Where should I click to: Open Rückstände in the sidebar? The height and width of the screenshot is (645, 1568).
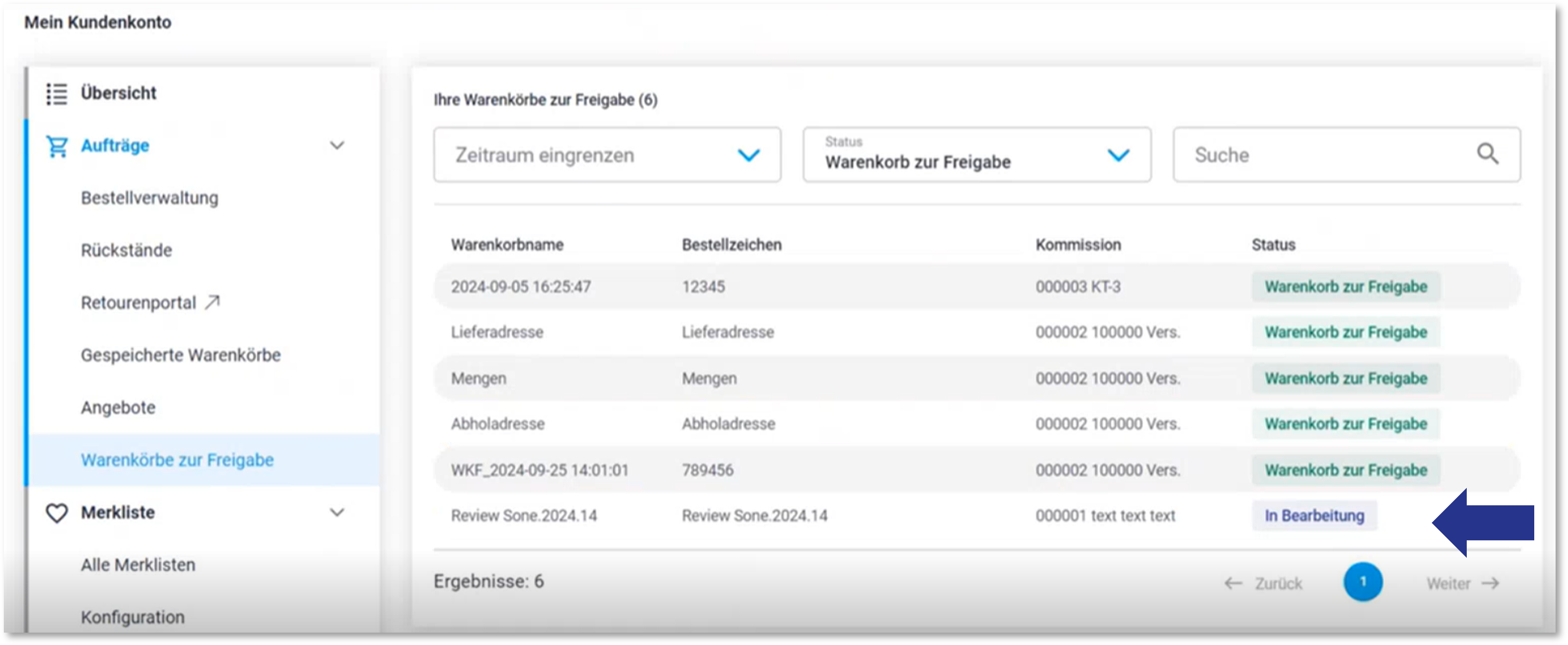click(126, 251)
